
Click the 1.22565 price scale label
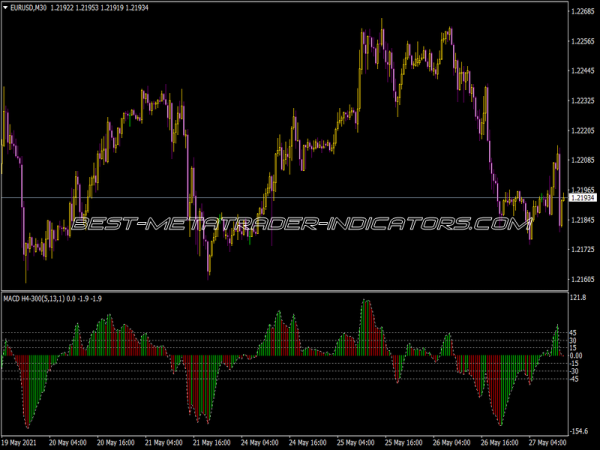[x=580, y=41]
